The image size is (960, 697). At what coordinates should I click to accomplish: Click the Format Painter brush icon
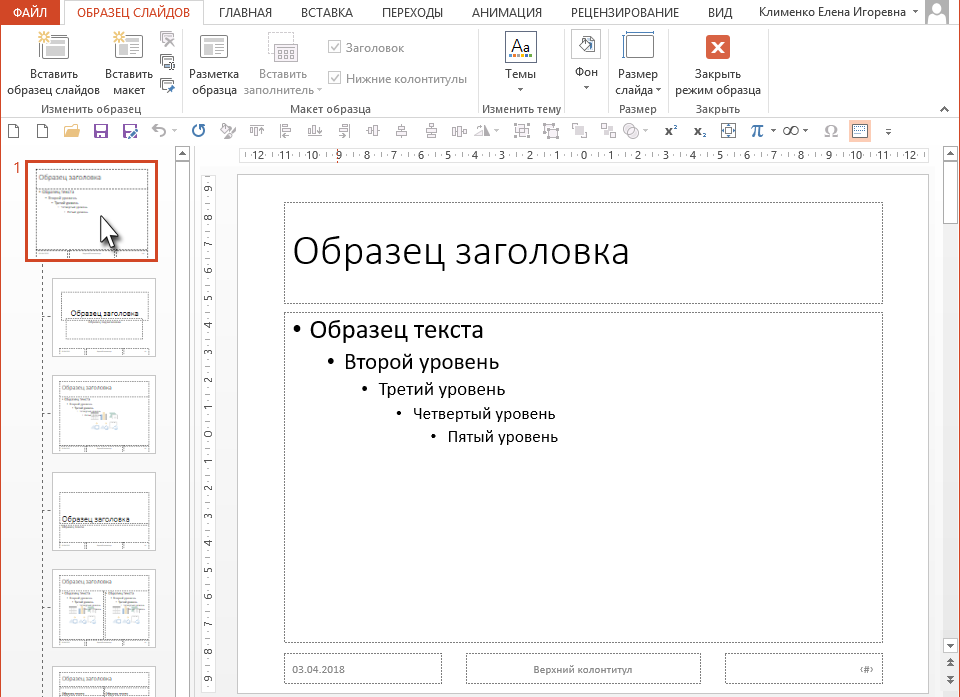pos(228,130)
